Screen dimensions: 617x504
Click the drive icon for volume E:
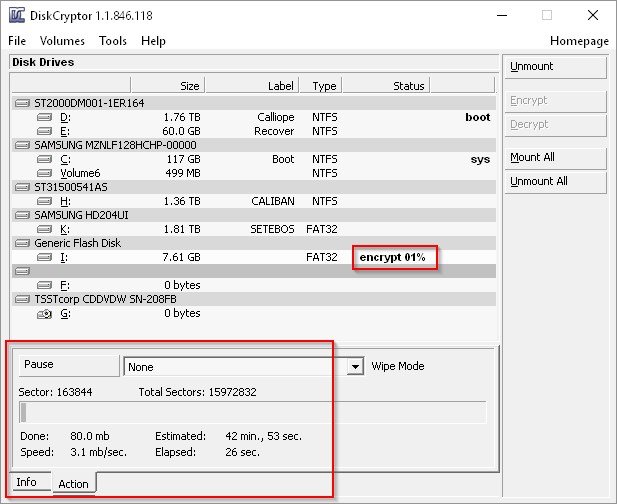pos(44,131)
